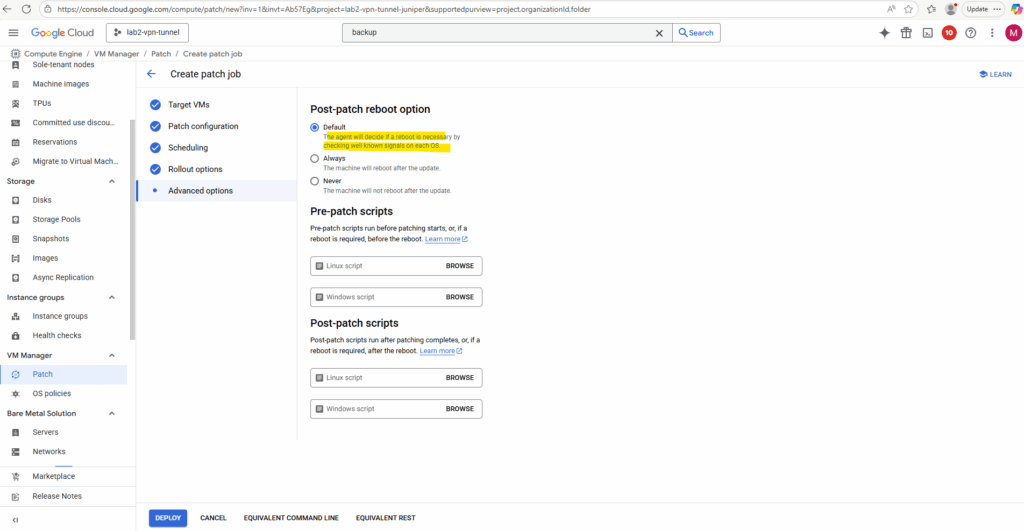Viewport: 1024px width, 531px height.
Task: Browse for post-patch Linux script
Action: 460,378
